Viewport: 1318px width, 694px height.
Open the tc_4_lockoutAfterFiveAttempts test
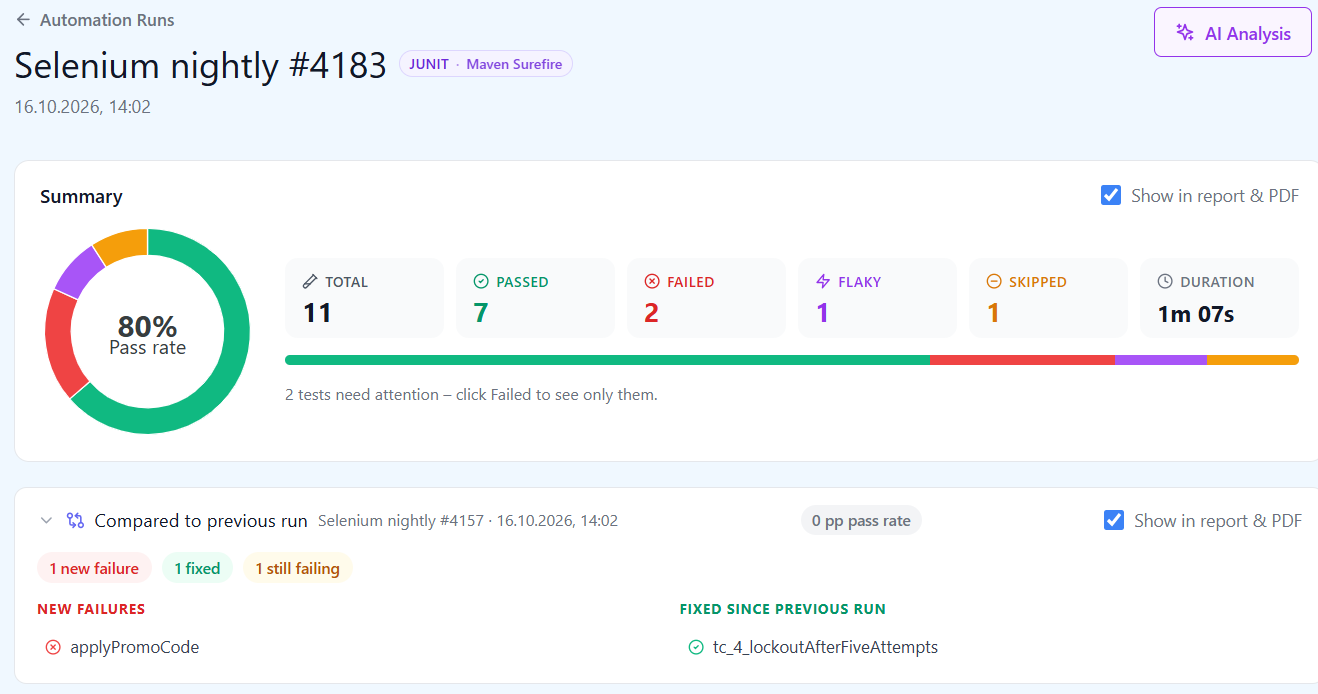[x=825, y=647]
